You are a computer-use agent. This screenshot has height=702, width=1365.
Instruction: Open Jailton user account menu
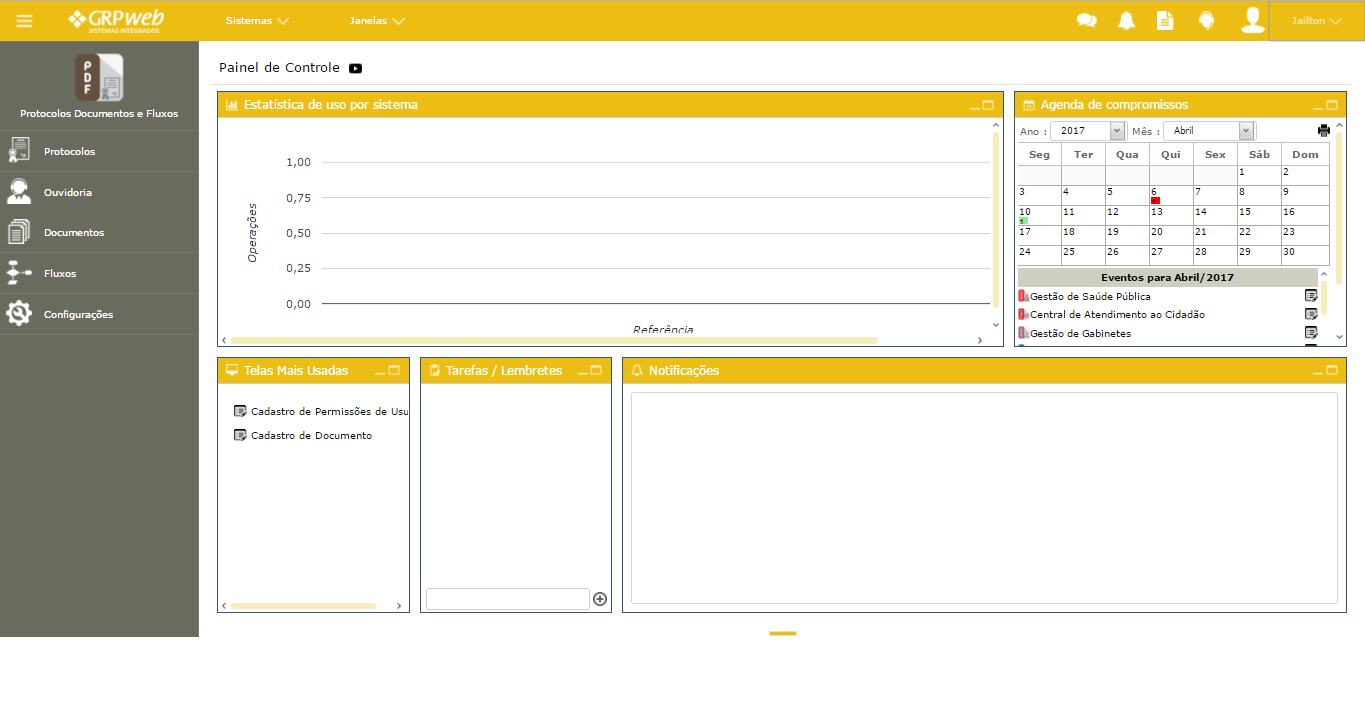[x=1316, y=21]
